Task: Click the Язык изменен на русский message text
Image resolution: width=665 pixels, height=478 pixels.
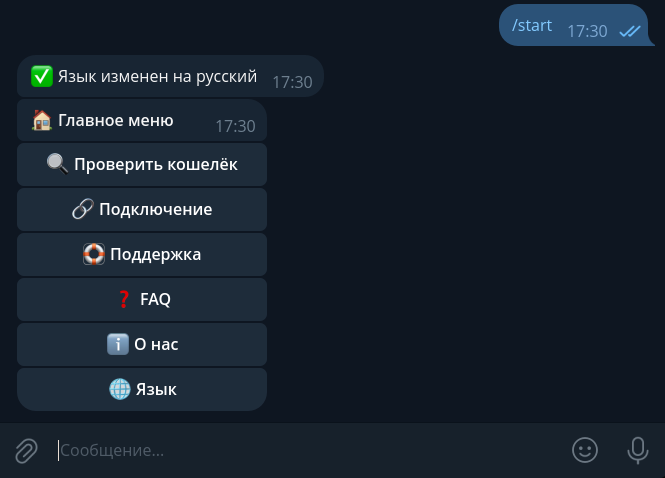Action: coord(157,76)
